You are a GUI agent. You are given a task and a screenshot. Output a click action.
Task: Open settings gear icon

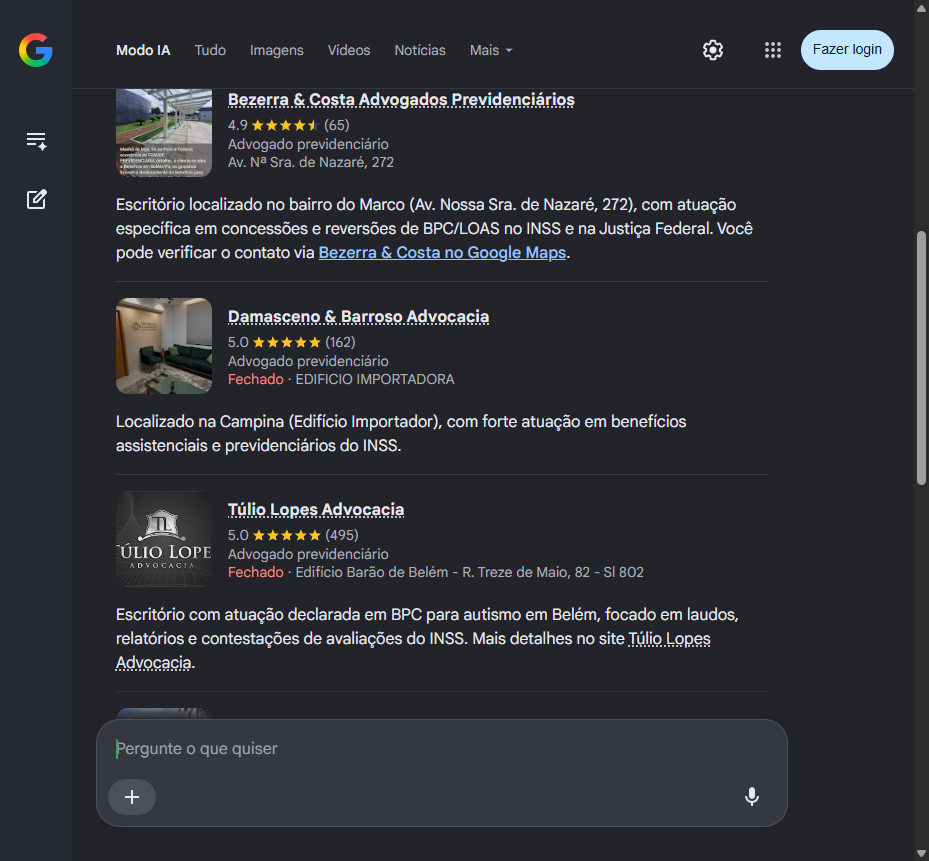pos(713,50)
